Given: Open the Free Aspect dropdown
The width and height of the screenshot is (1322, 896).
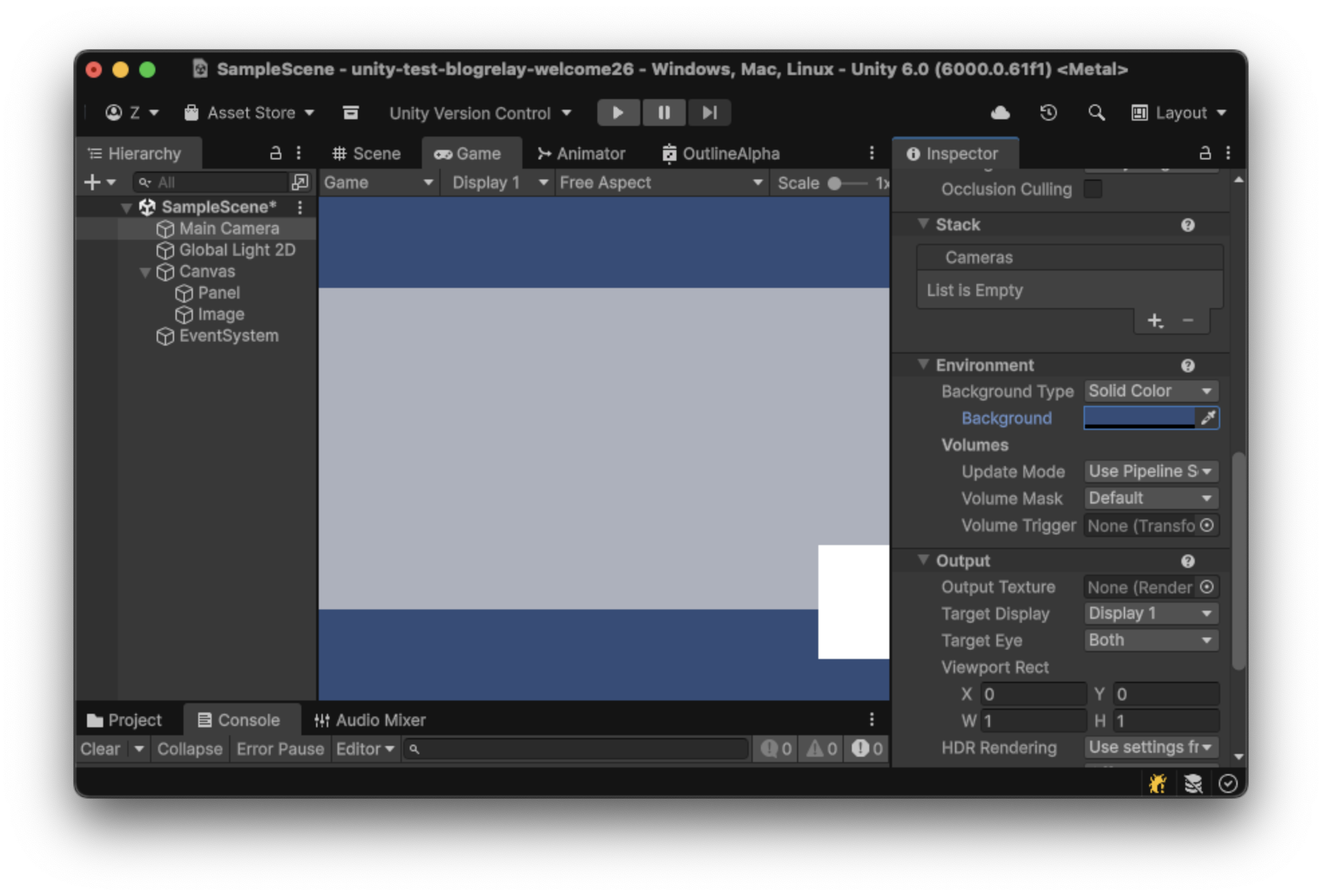Looking at the screenshot, I should point(660,183).
